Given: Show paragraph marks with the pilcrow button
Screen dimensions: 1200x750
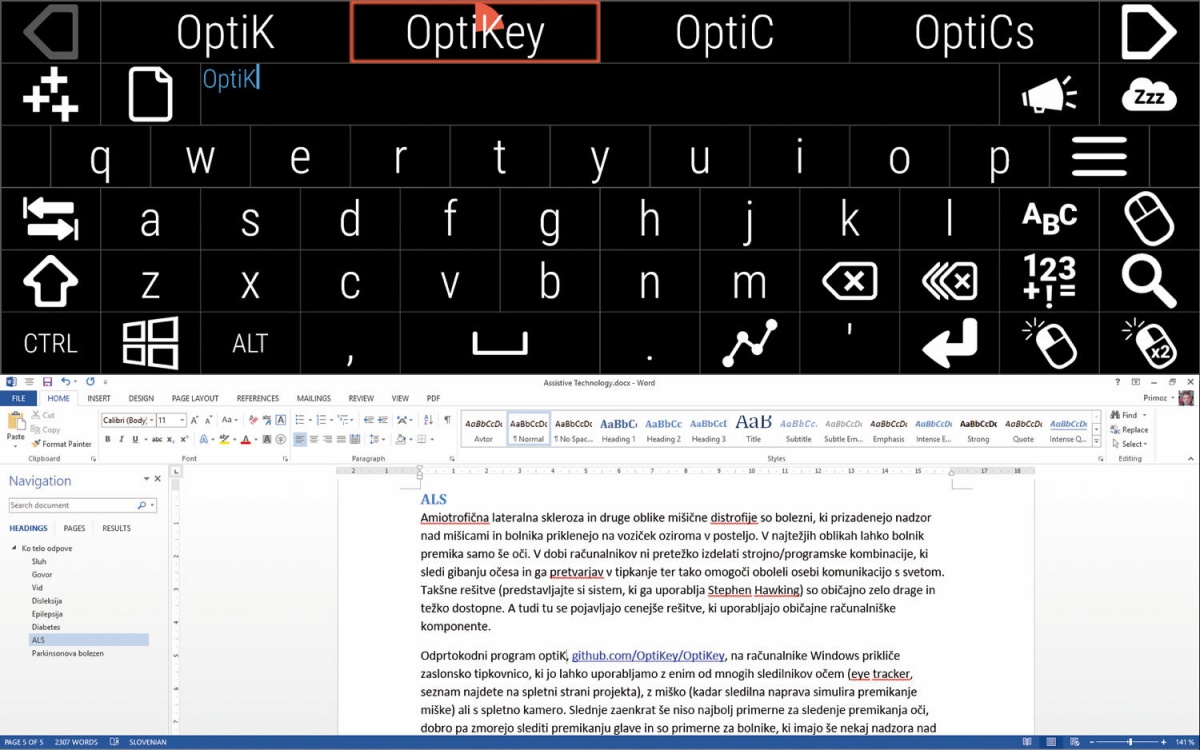Looking at the screenshot, I should tap(447, 420).
